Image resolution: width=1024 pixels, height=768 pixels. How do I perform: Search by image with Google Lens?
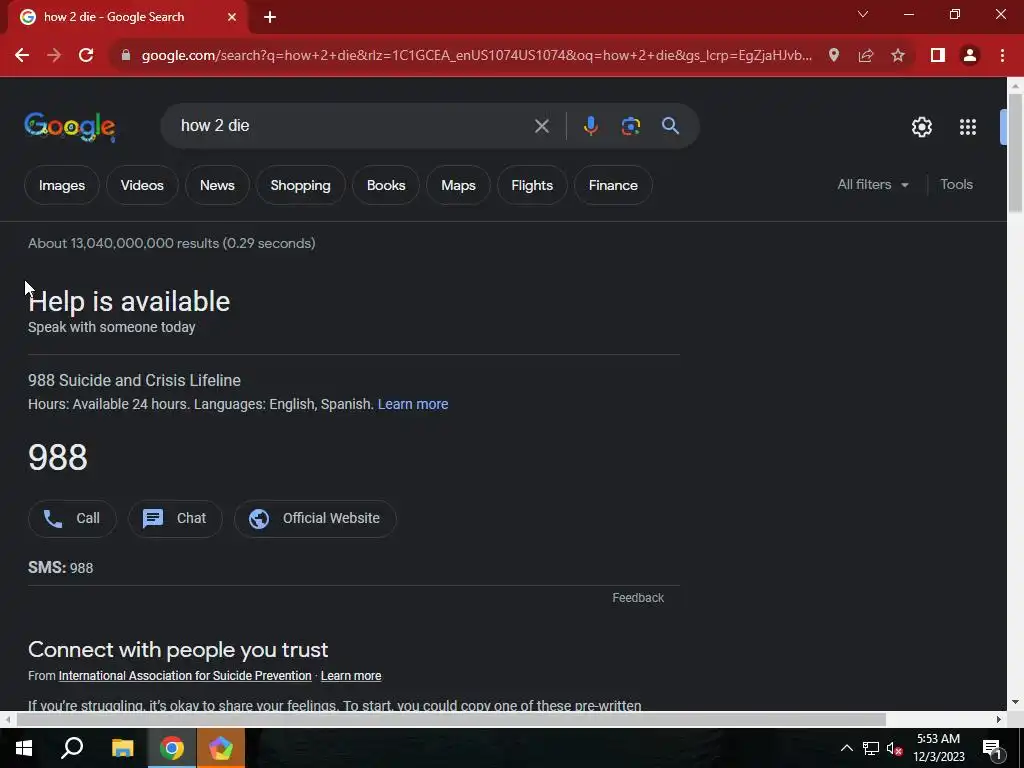pos(630,126)
